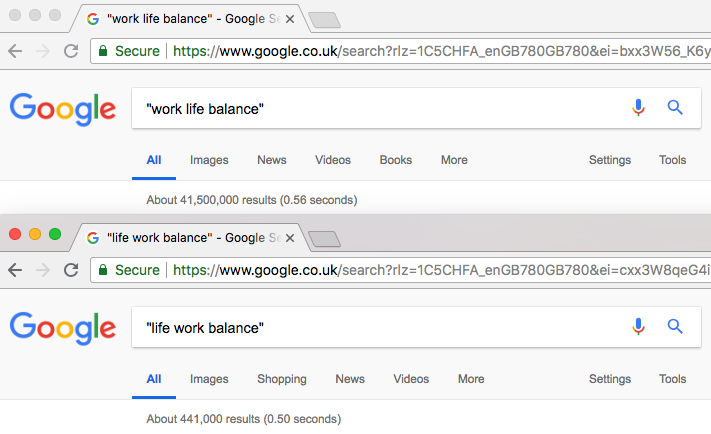711x434 pixels.
Task: Select the Shopping results tab
Action: 282,379
